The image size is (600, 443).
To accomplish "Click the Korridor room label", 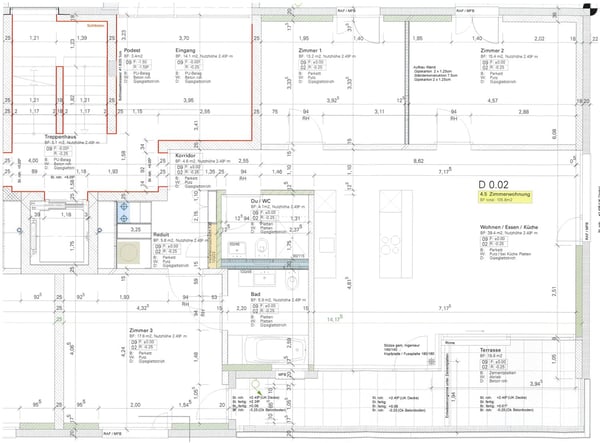I will click(185, 156).
